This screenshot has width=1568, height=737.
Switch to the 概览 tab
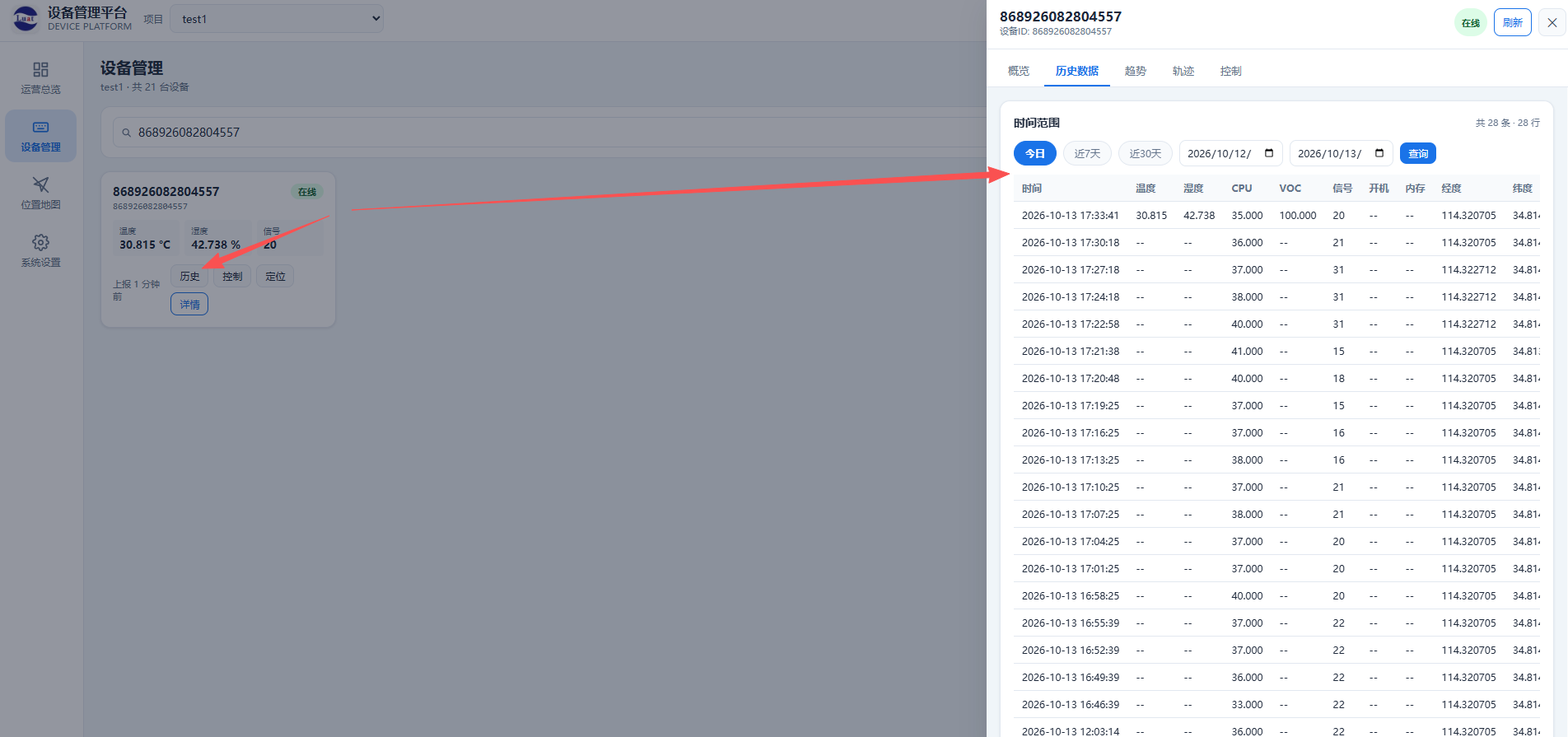(1018, 71)
